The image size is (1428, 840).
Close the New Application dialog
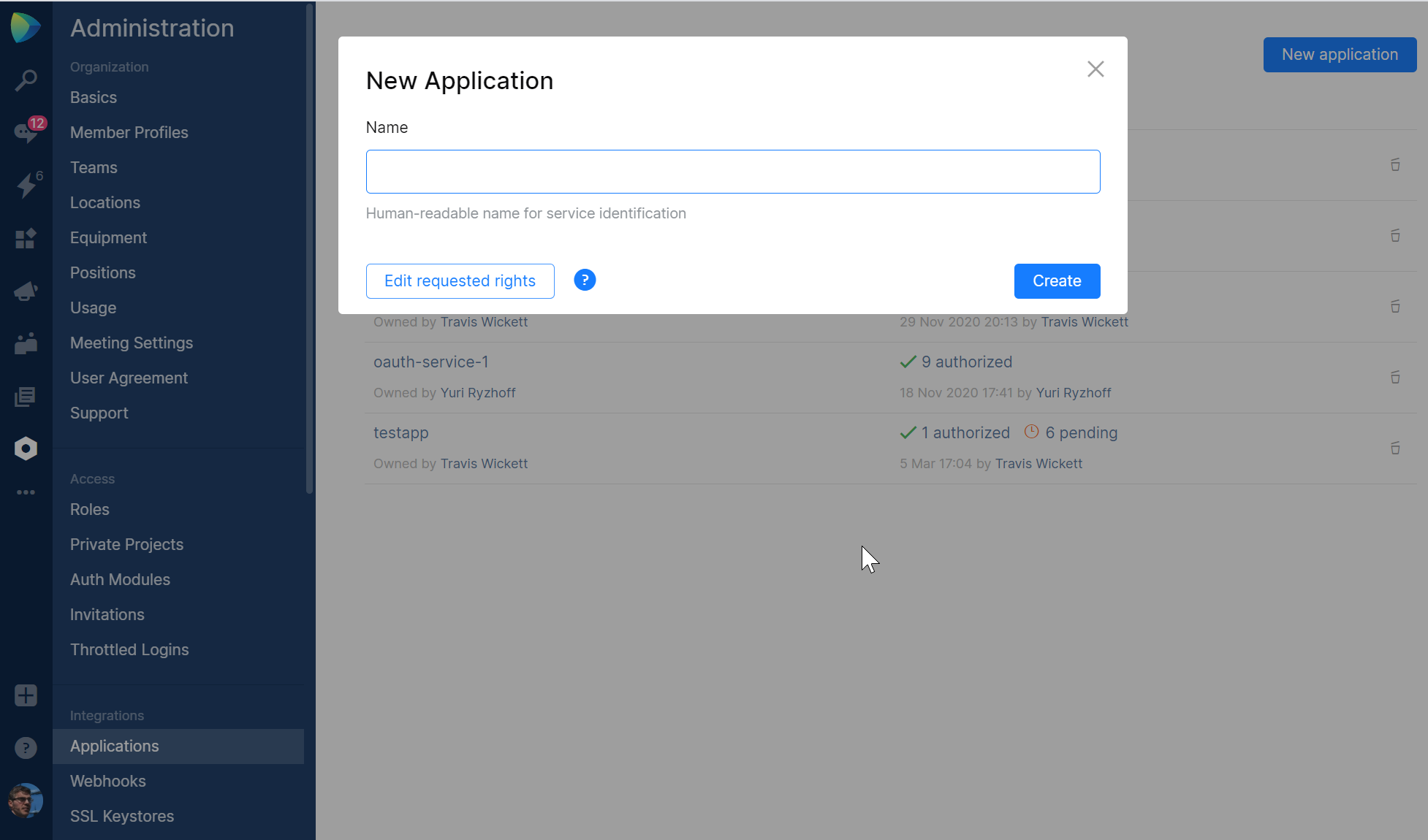click(x=1095, y=69)
